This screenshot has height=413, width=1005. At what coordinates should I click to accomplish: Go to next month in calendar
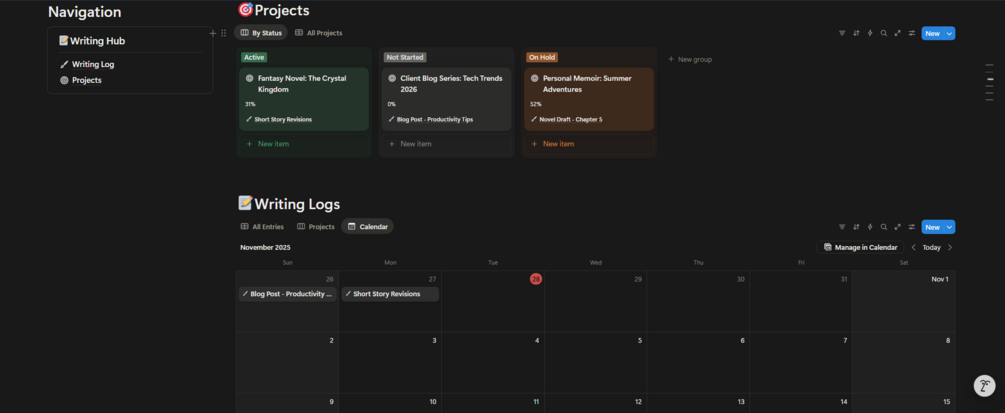(950, 247)
